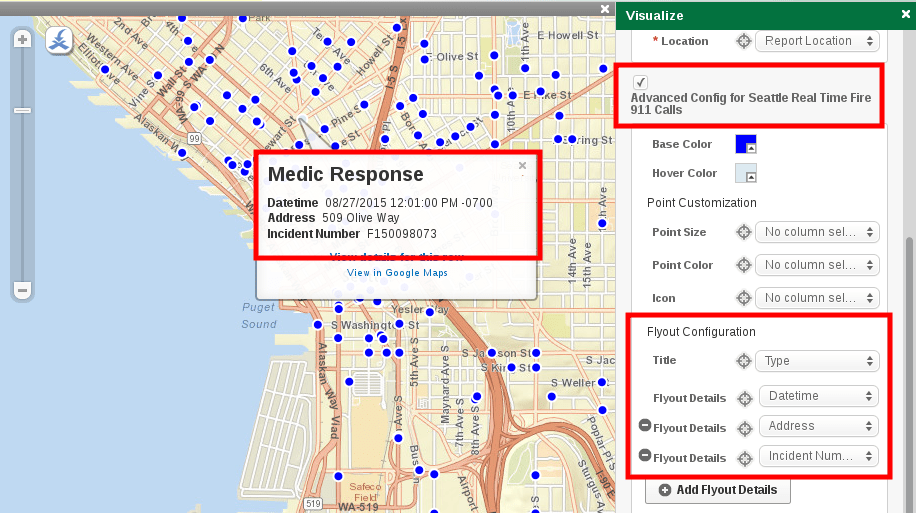This screenshot has width=916, height=513.
Task: Close the map pane with top X
Action: tap(605, 9)
